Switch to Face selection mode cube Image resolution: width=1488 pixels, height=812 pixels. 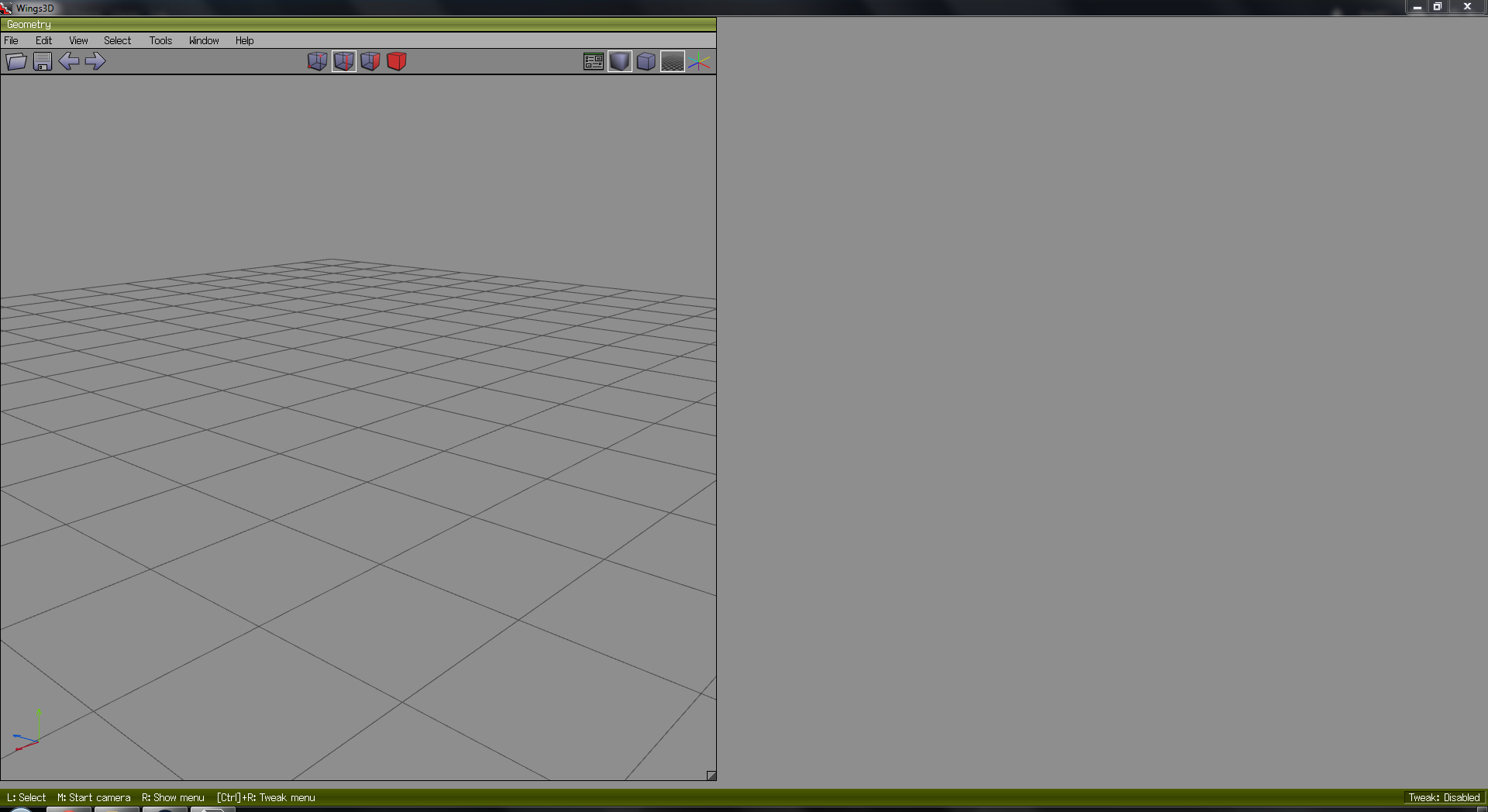click(x=370, y=61)
